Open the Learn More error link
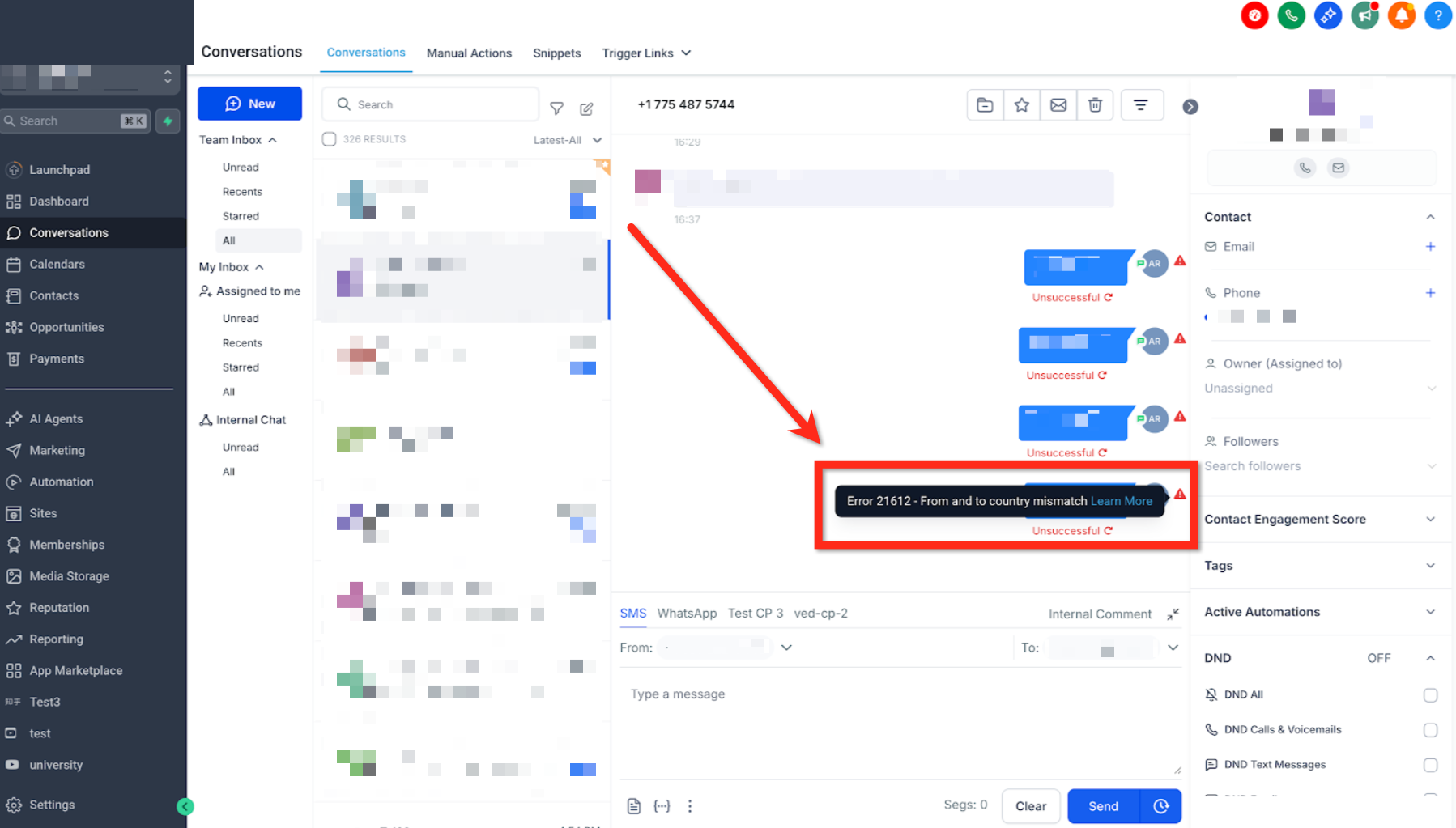 [1121, 501]
